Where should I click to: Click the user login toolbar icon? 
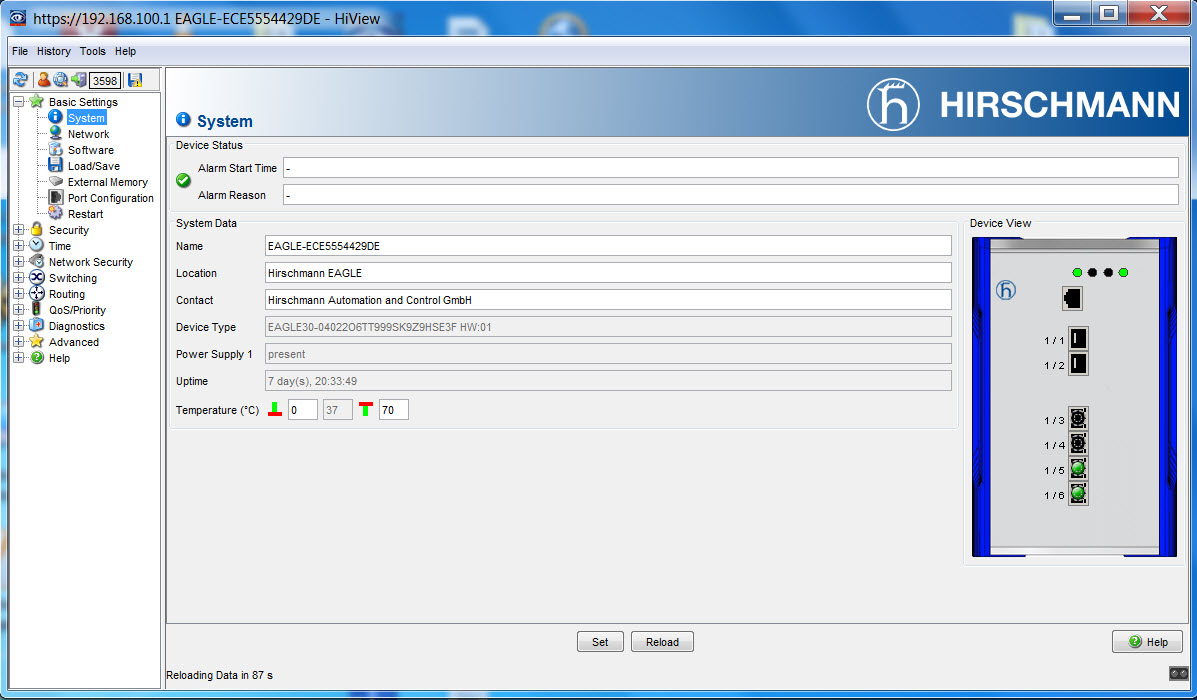coord(43,80)
